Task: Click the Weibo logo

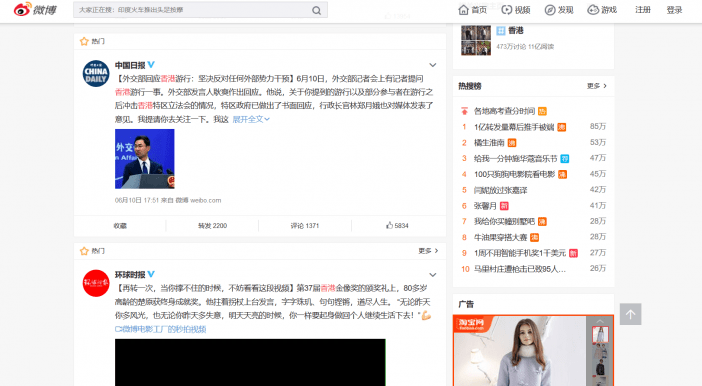Action: pos(35,9)
